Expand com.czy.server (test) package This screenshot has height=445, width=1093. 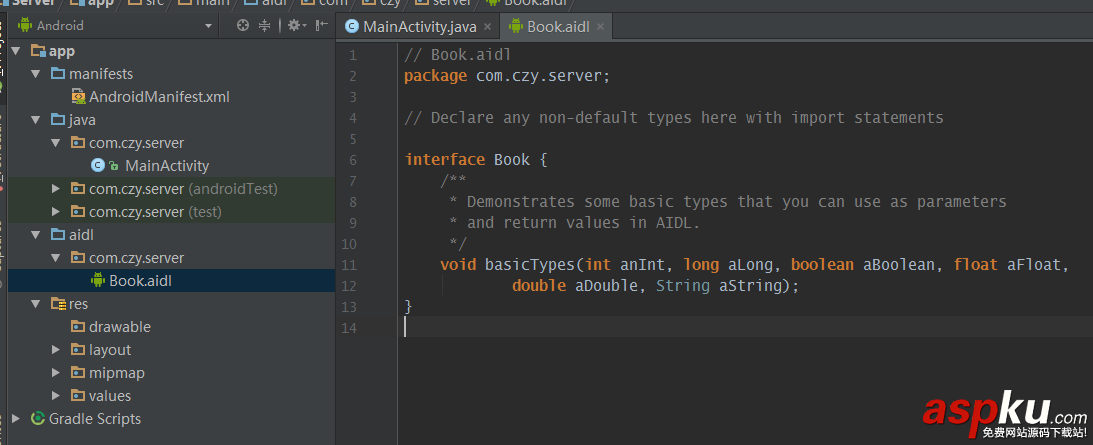(x=56, y=211)
